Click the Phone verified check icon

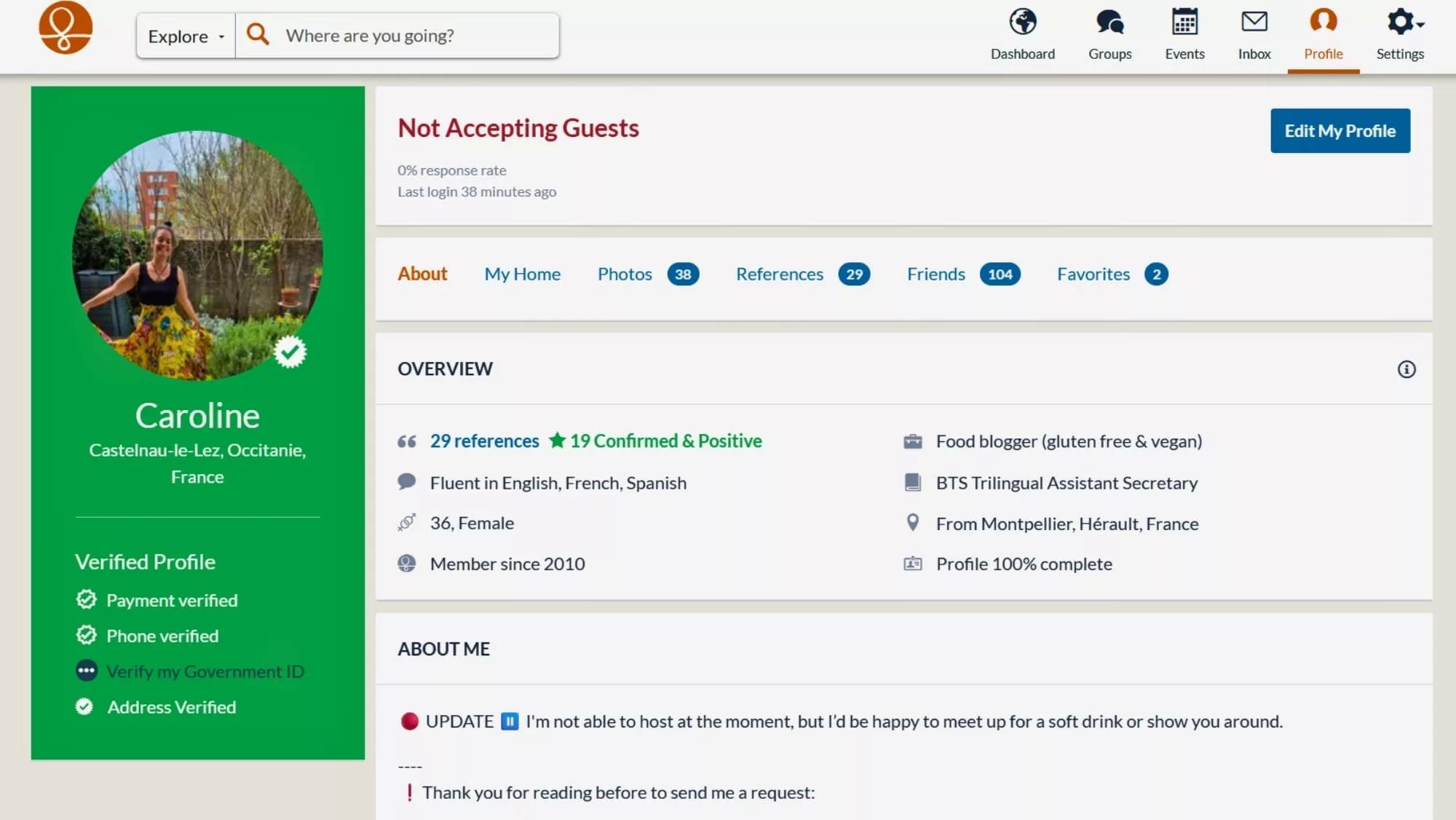click(x=86, y=635)
